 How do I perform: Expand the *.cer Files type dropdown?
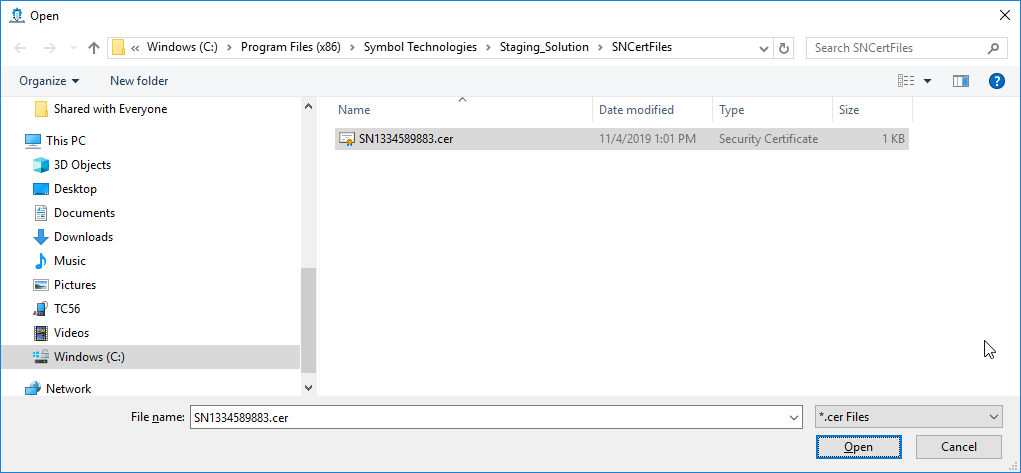pos(908,417)
